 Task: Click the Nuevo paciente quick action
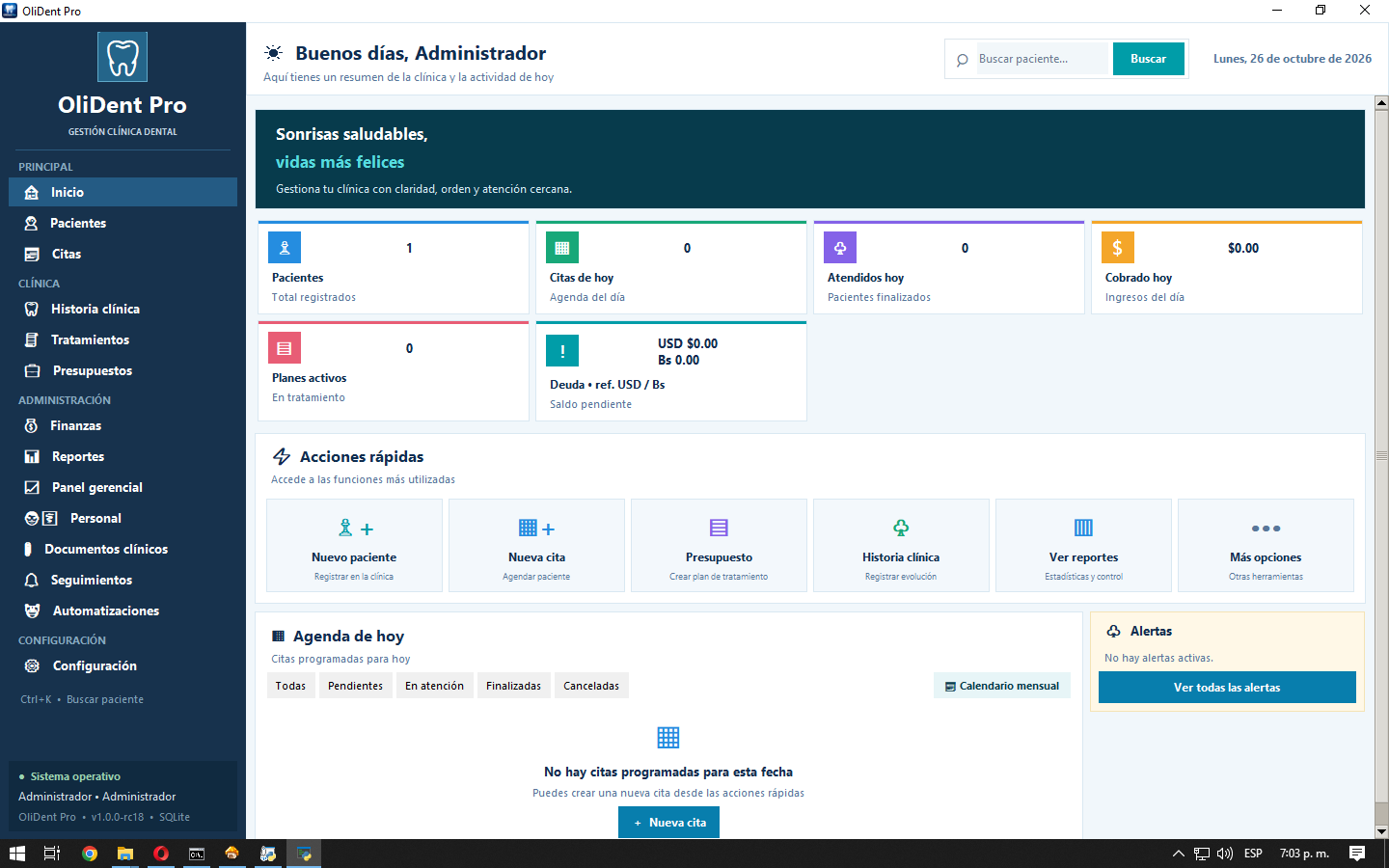coord(354,545)
